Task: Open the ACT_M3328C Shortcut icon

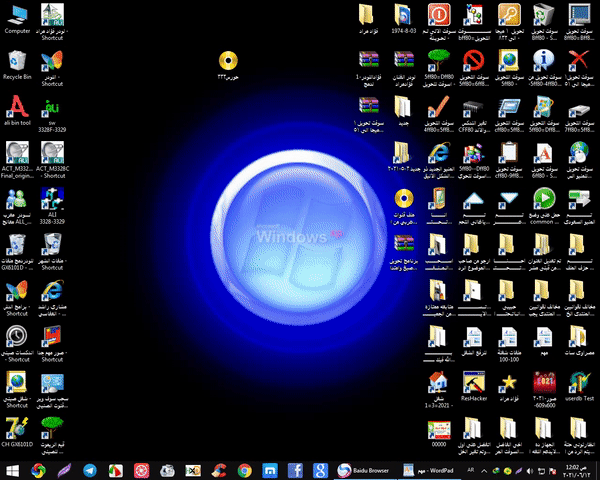Action: 53,160
